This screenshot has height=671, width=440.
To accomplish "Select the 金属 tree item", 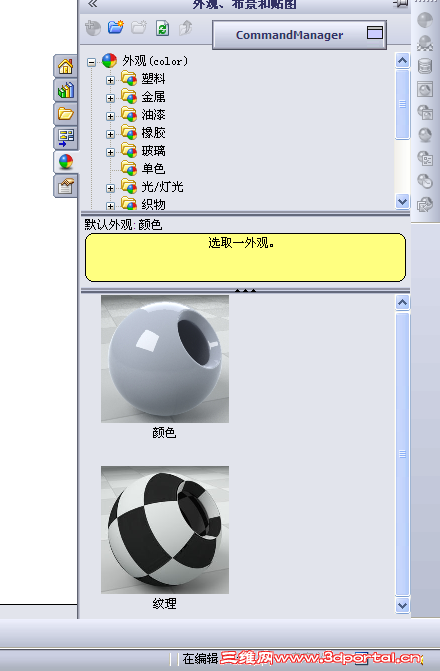I will pyautogui.click(x=153, y=97).
